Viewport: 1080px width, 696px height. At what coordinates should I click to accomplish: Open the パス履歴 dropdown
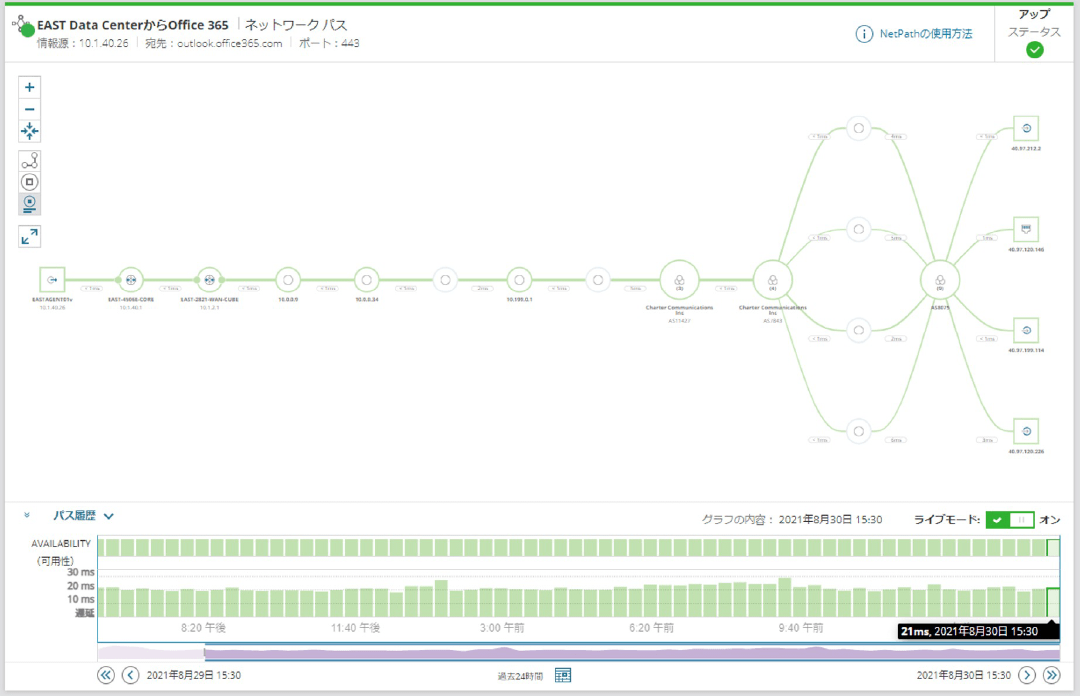pyautogui.click(x=83, y=515)
